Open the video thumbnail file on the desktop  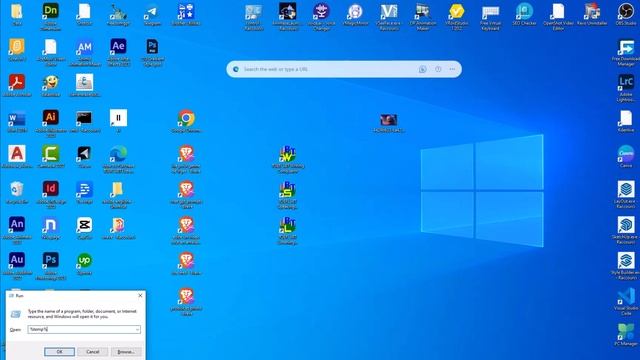point(389,120)
